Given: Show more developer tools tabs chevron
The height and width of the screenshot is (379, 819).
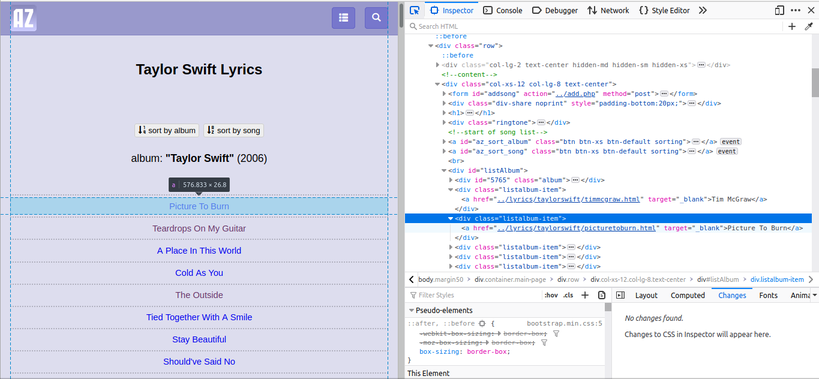Looking at the screenshot, I should coord(703,10).
